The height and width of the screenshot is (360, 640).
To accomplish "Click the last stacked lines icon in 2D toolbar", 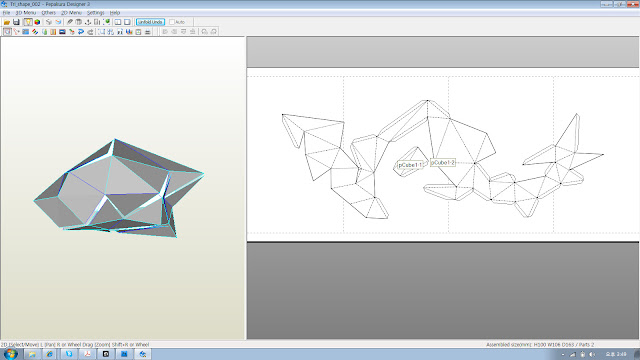I will (147, 31).
